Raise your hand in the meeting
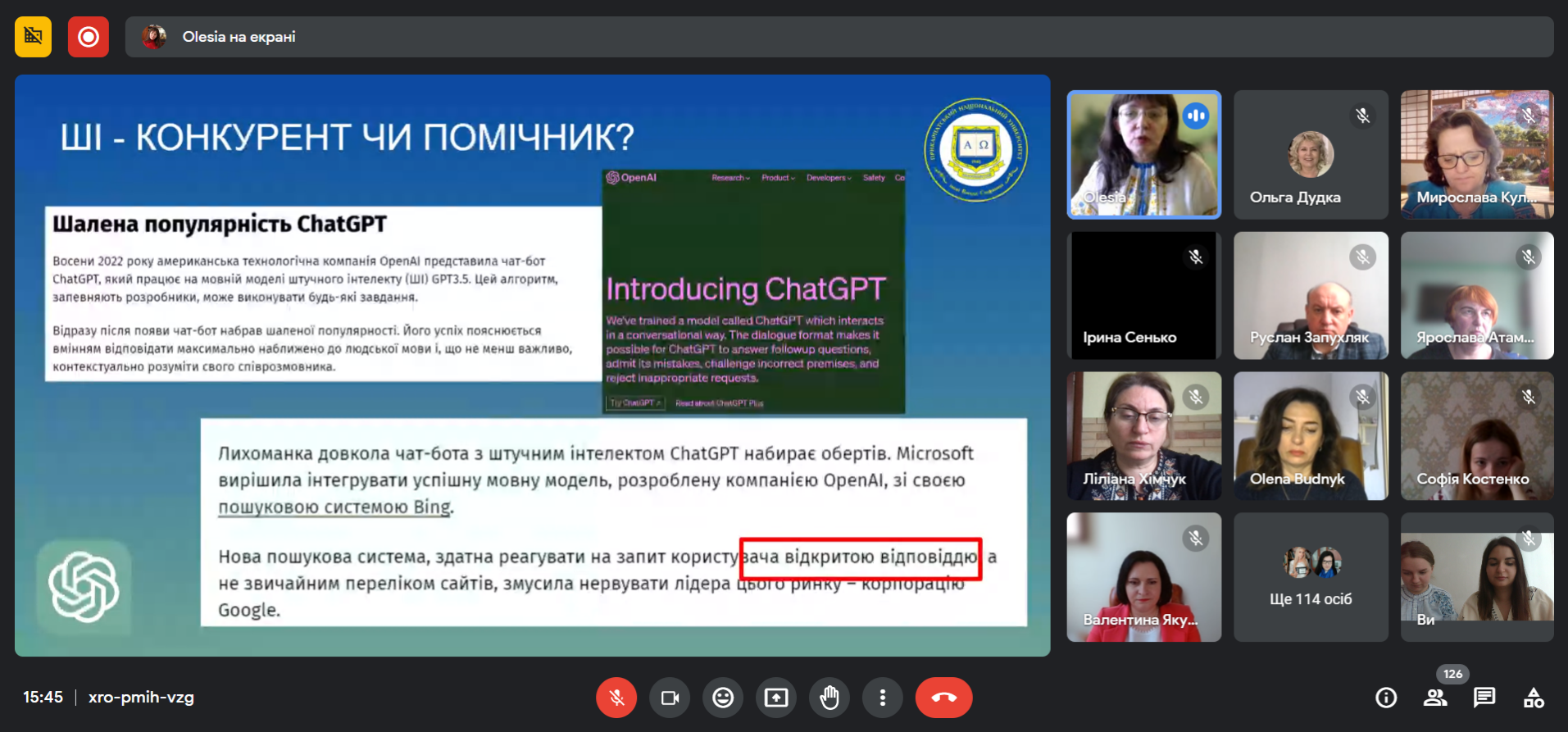The image size is (1568, 732). pyautogui.click(x=829, y=698)
